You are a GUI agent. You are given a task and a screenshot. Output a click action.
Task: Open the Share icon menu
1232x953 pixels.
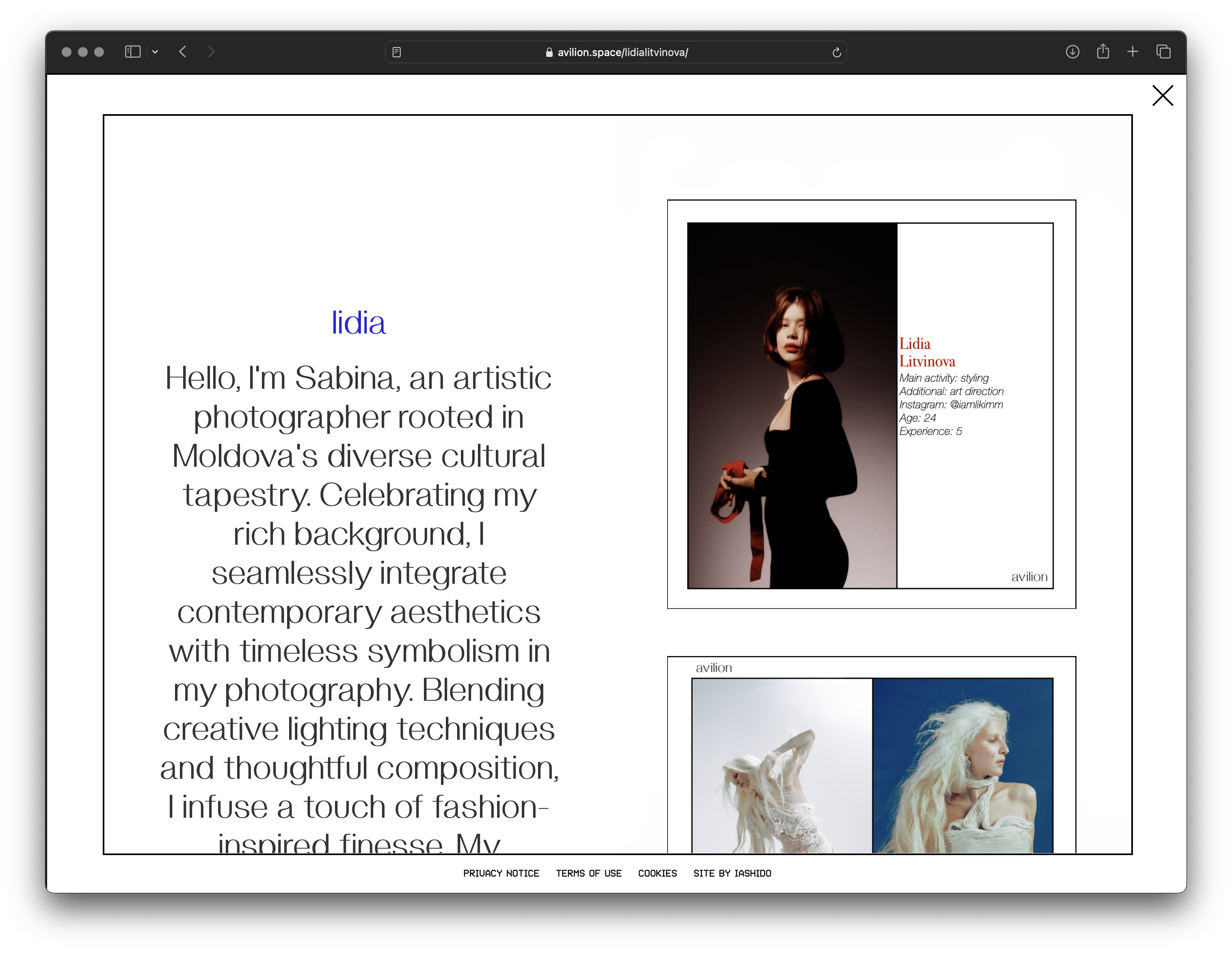pos(1103,52)
